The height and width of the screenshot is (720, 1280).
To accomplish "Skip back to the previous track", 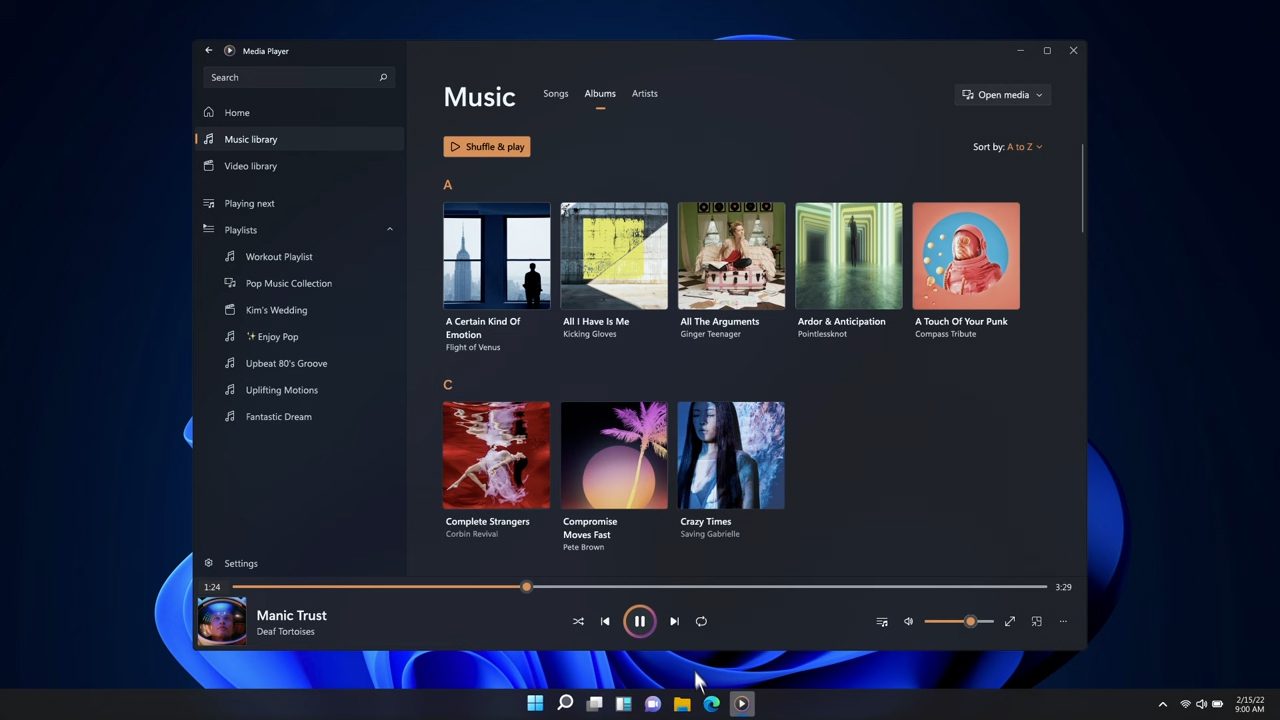I will coord(605,621).
